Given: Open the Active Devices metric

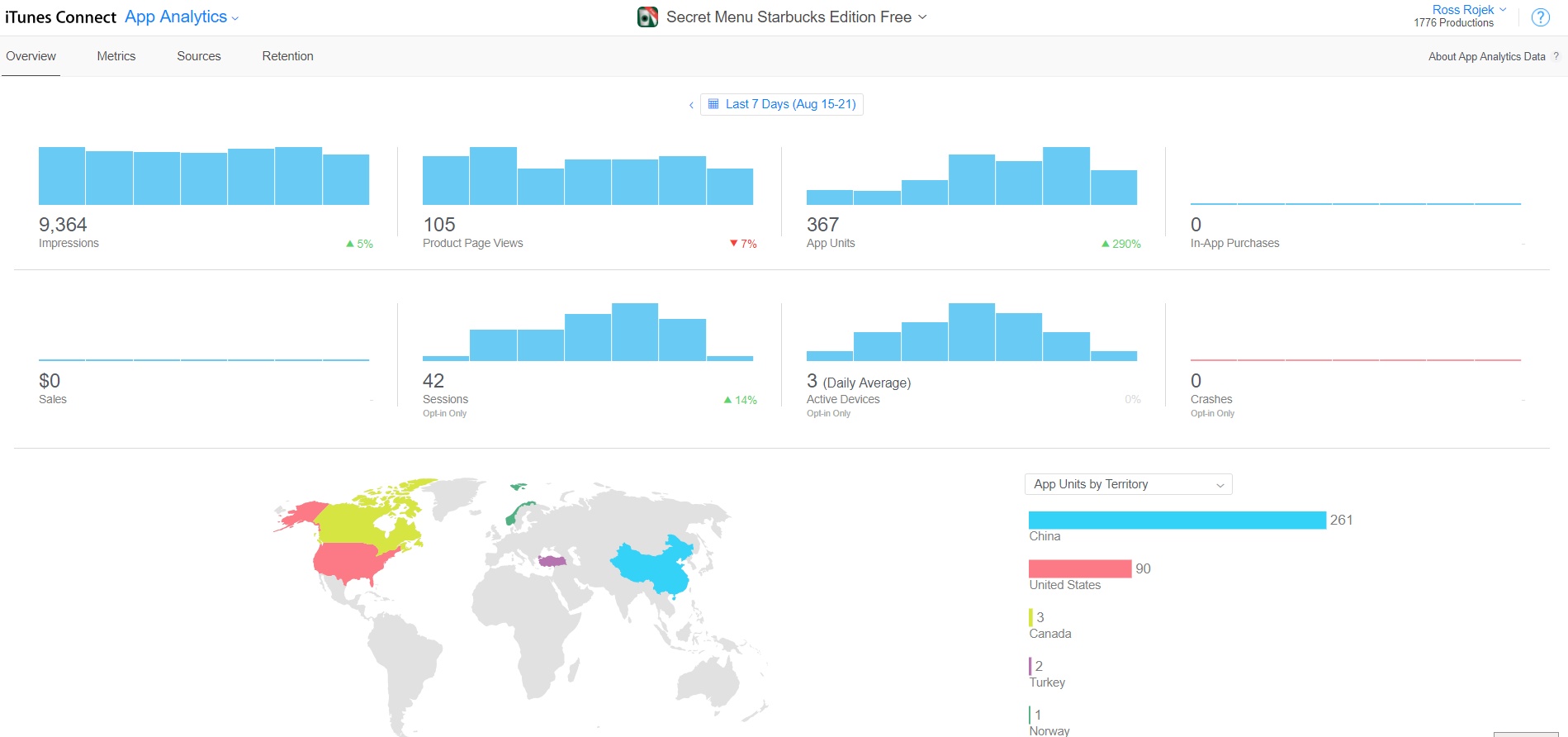Looking at the screenshot, I should click(x=843, y=399).
